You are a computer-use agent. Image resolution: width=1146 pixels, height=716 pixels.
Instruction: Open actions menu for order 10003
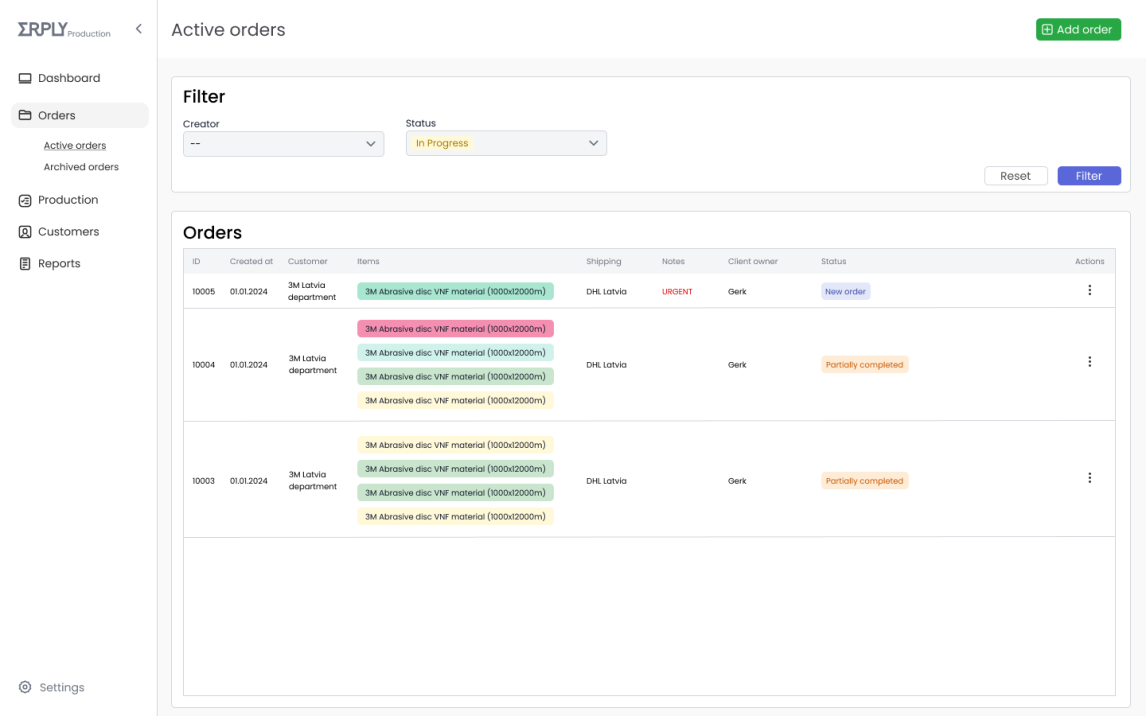coord(1089,478)
